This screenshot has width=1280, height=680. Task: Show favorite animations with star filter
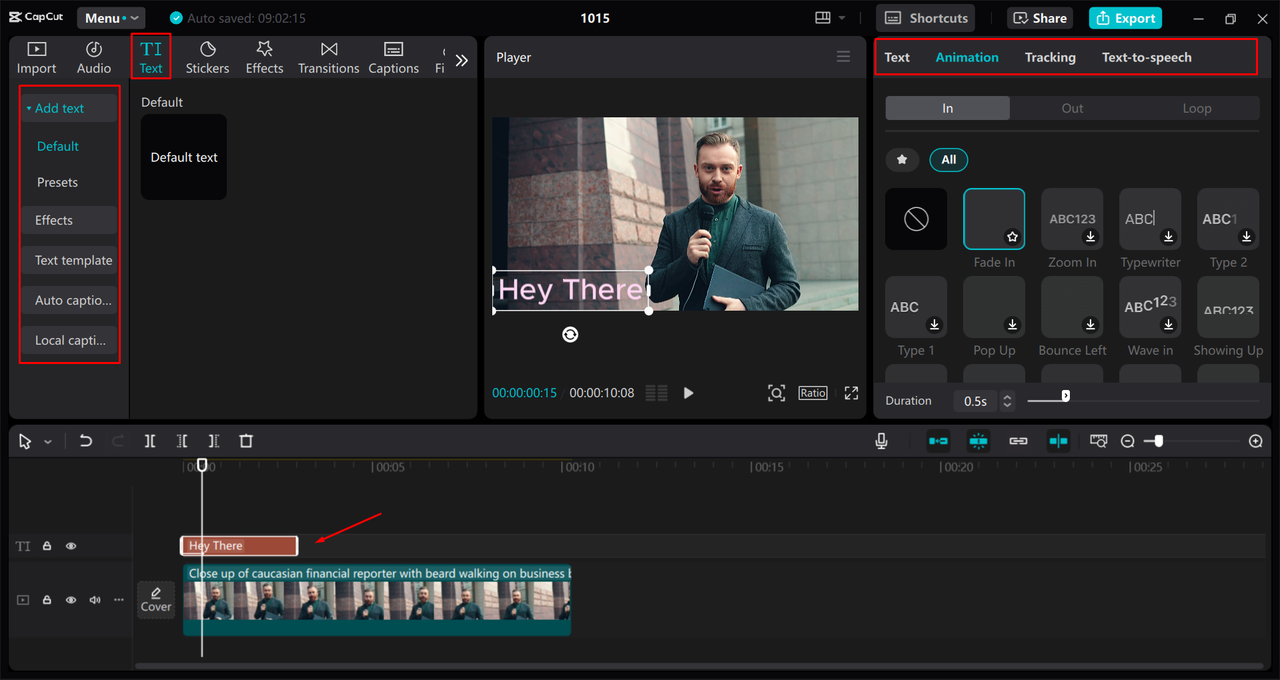coord(902,159)
